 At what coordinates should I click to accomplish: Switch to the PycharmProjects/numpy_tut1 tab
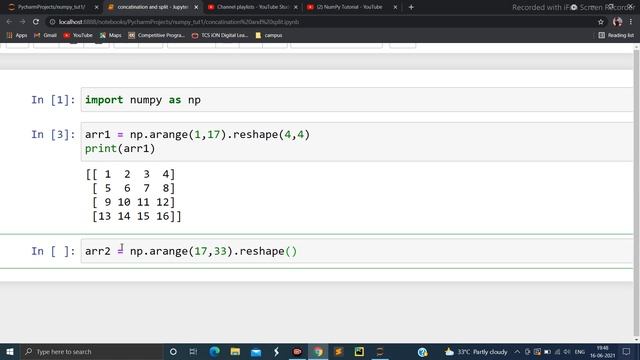click(51, 7)
